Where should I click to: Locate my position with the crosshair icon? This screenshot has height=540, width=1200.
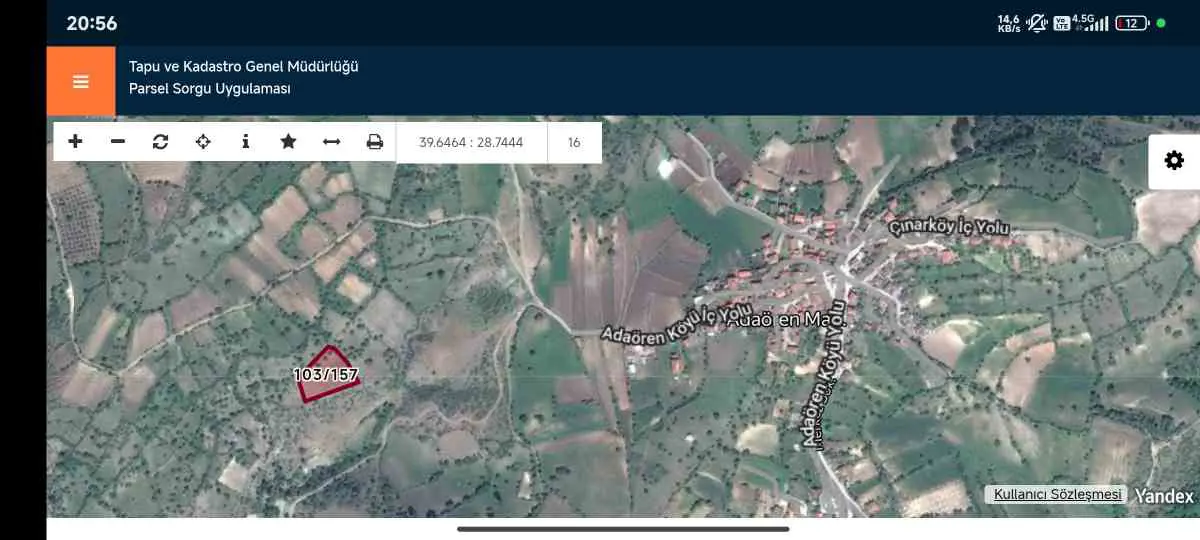[203, 142]
